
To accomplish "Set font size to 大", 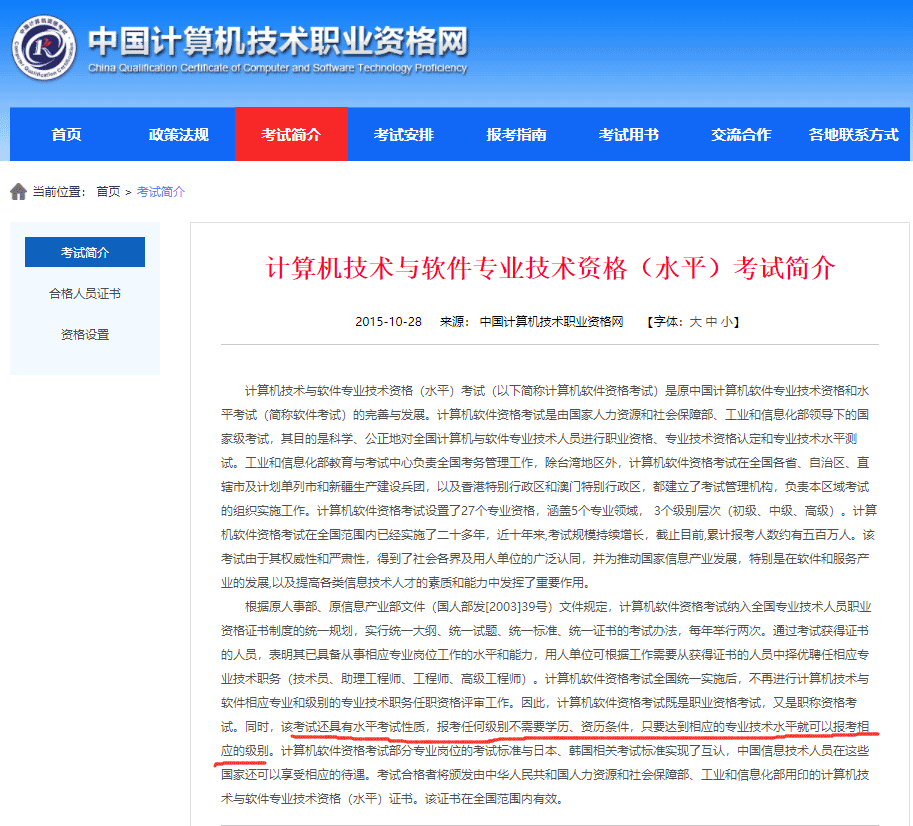I will tap(696, 322).
